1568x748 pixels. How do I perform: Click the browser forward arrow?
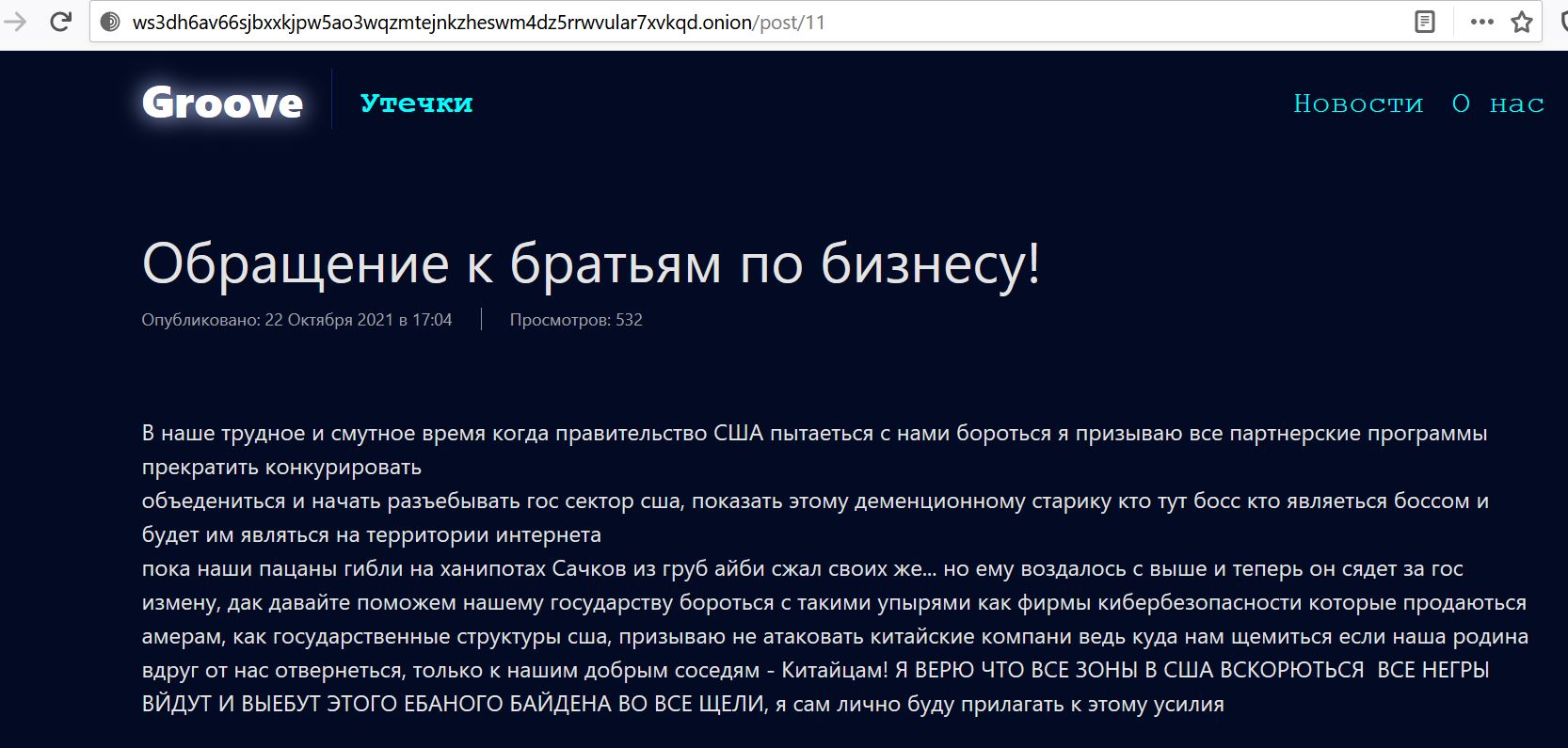[15, 22]
